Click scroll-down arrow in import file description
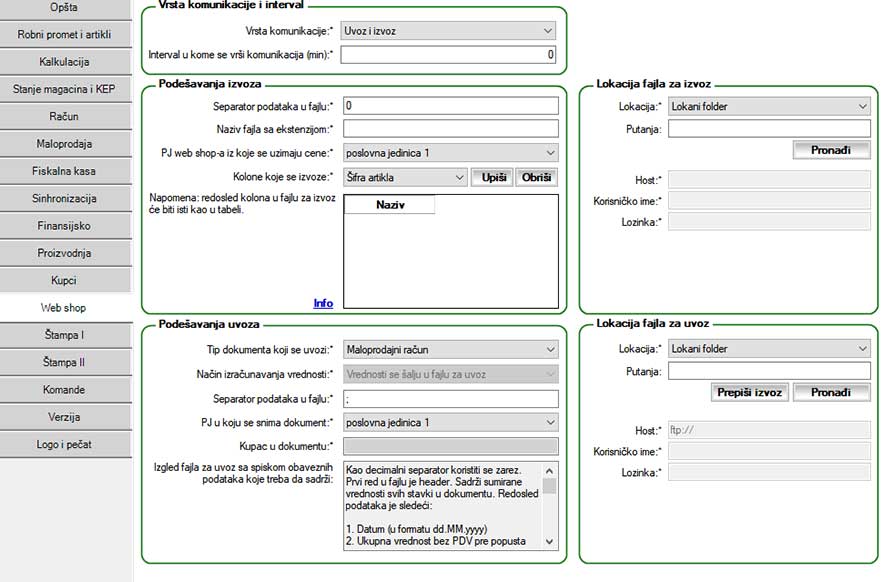892x582 pixels. [549, 542]
